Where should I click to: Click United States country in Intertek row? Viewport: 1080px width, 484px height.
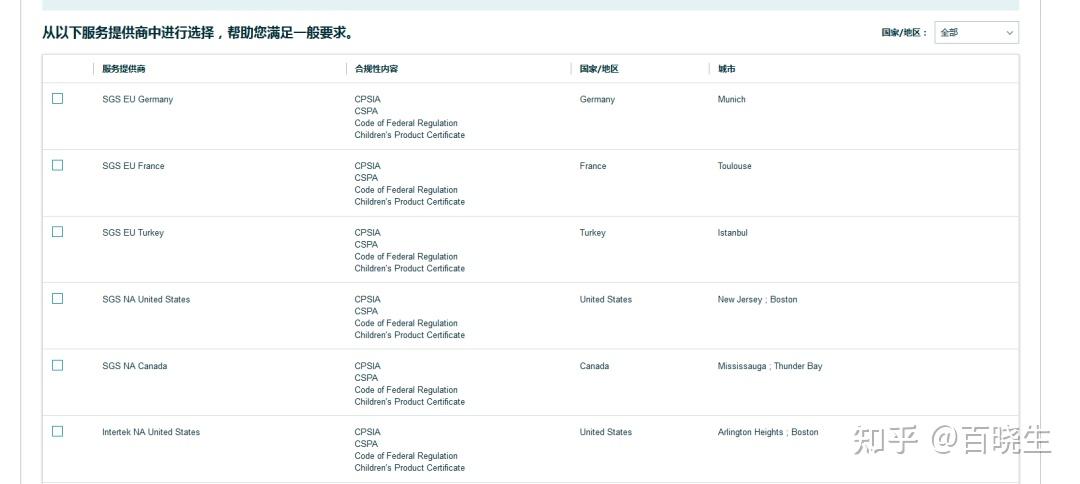pos(605,432)
